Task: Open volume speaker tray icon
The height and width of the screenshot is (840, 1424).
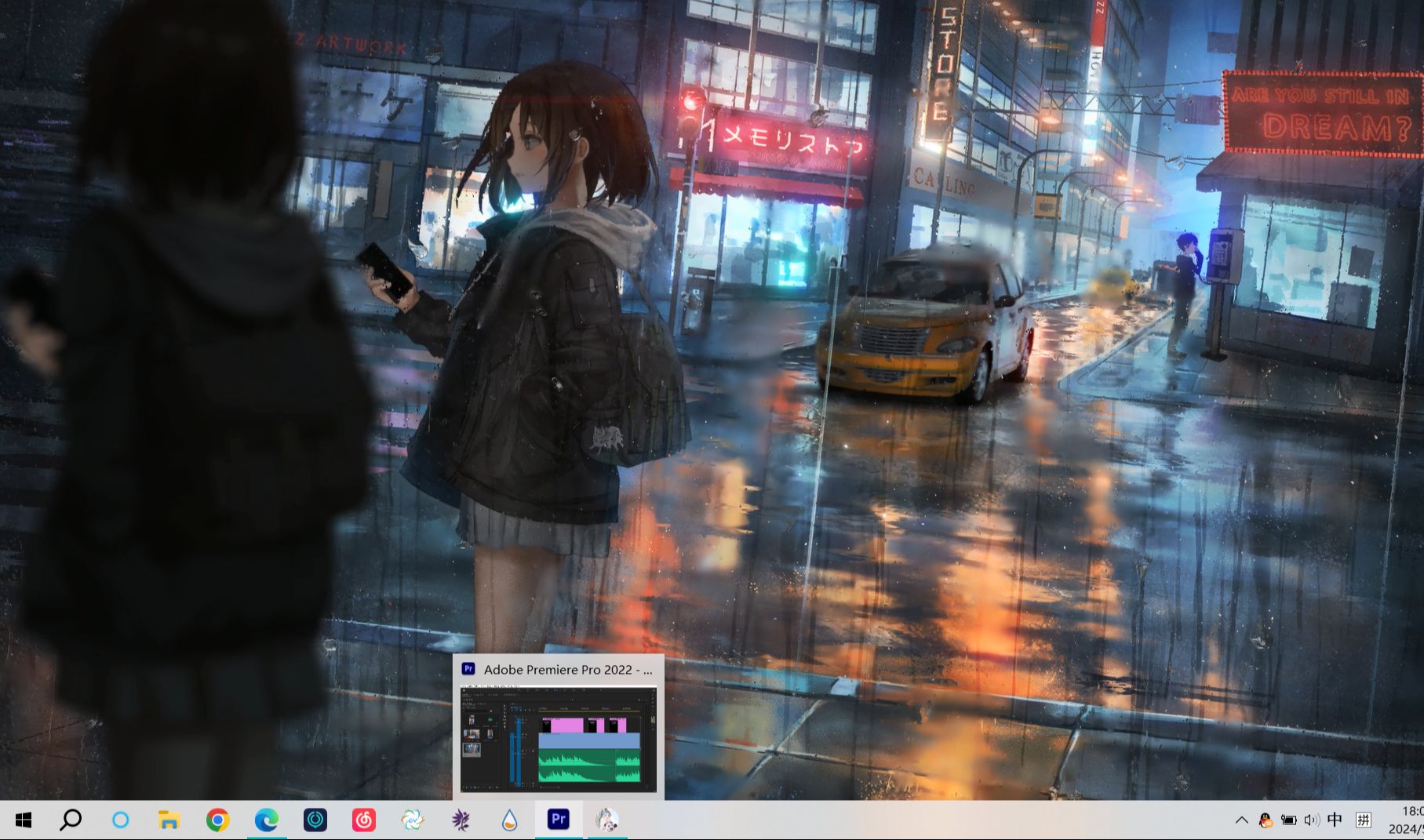Action: (x=1311, y=820)
